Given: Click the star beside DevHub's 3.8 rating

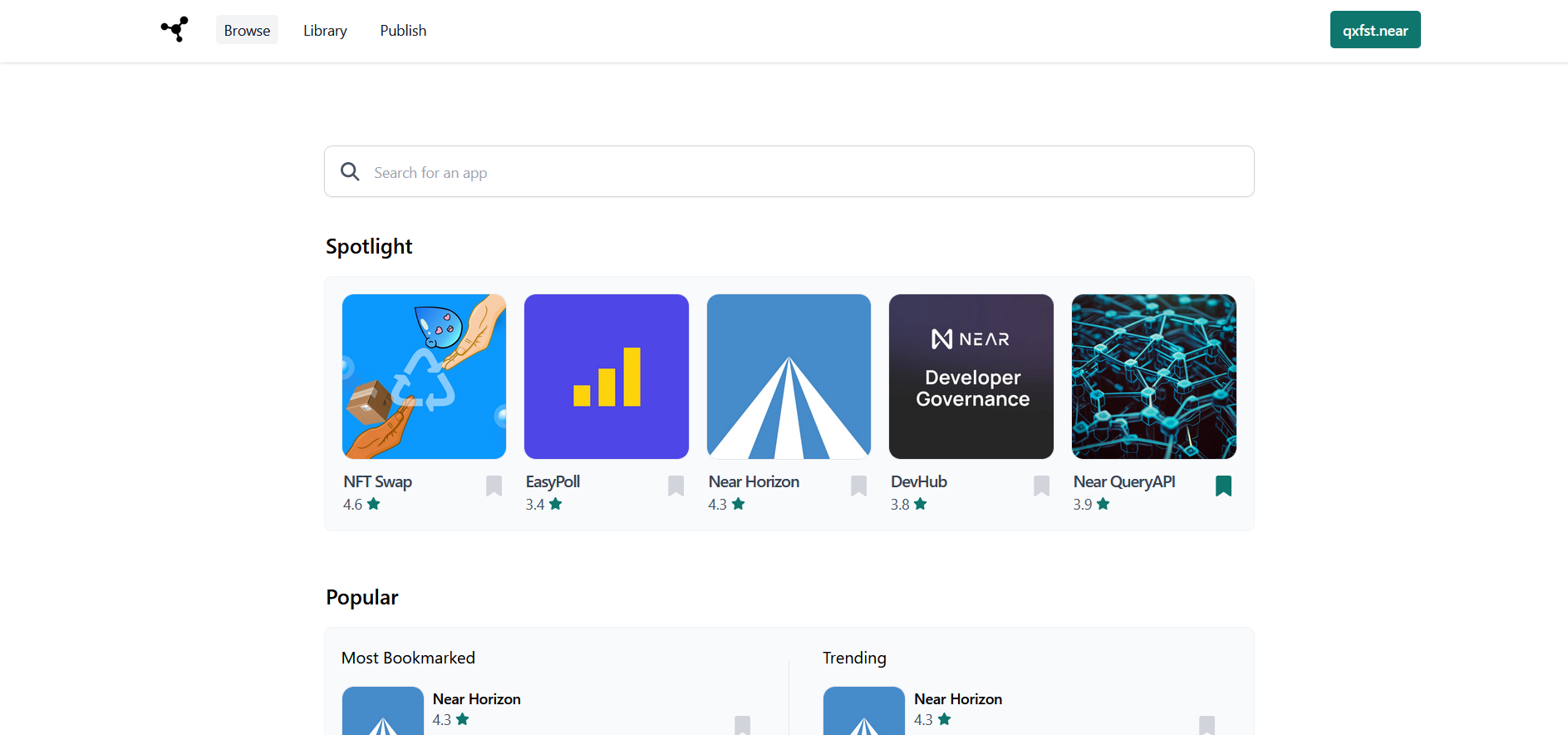Looking at the screenshot, I should 921,504.
